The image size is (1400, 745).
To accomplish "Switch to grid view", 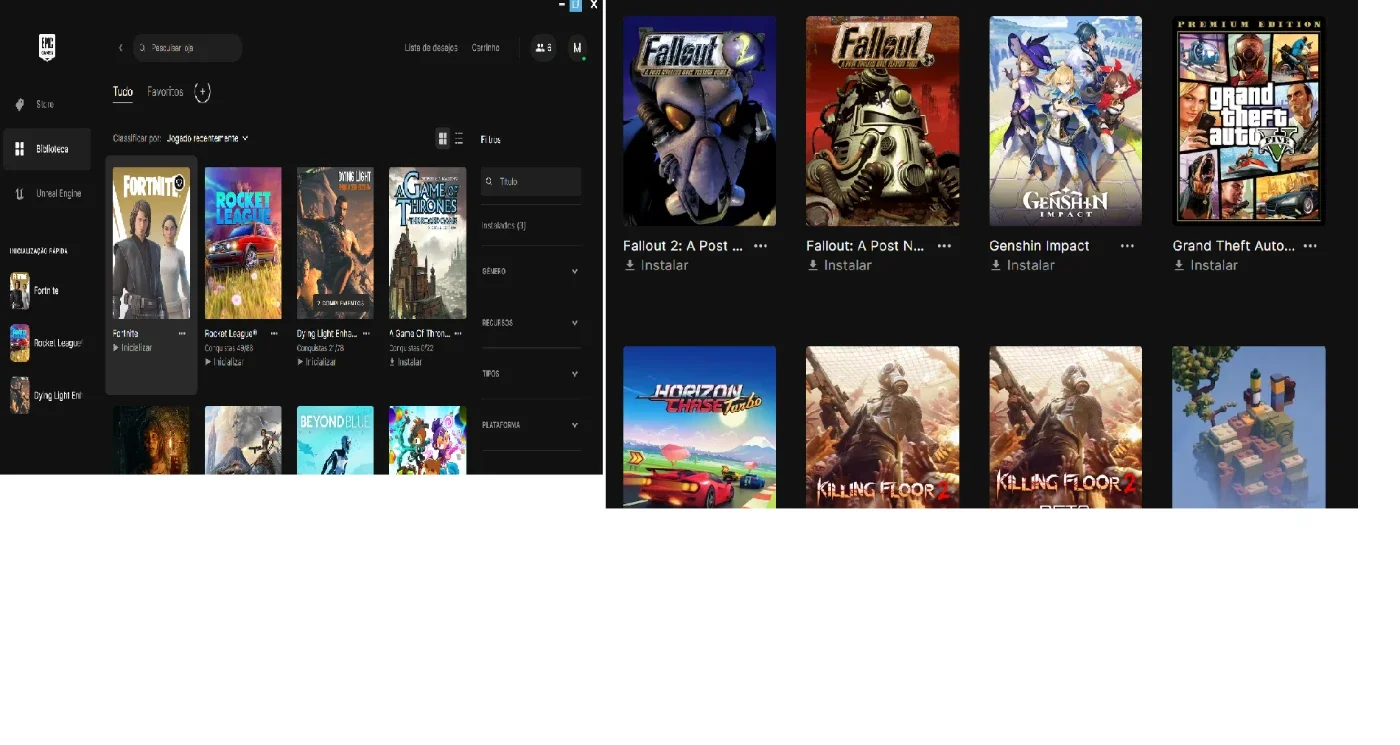I will click(x=443, y=139).
